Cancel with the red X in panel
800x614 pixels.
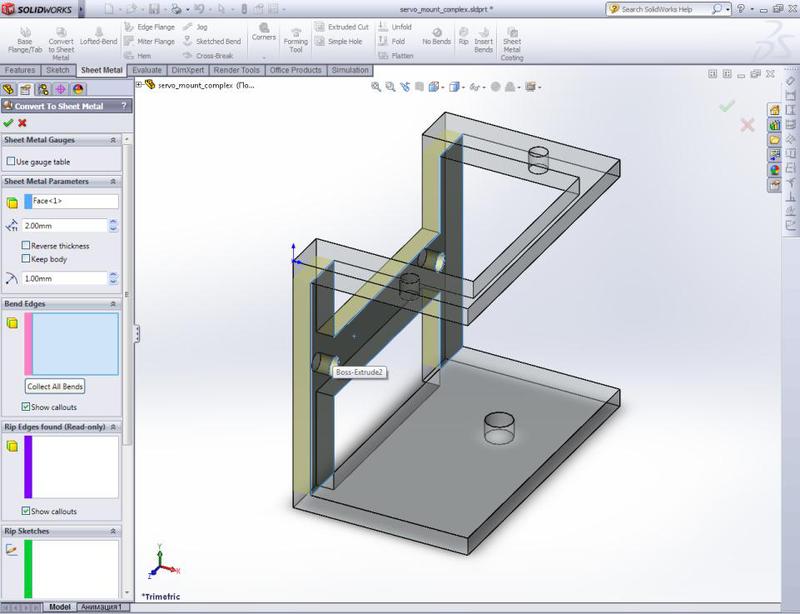(22, 123)
